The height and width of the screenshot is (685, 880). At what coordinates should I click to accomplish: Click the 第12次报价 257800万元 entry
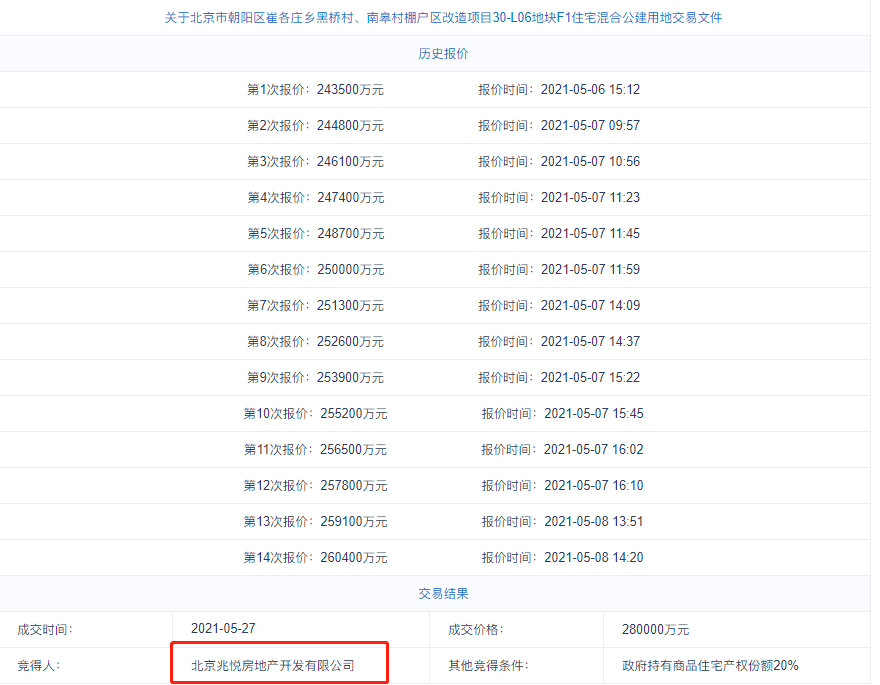point(315,486)
